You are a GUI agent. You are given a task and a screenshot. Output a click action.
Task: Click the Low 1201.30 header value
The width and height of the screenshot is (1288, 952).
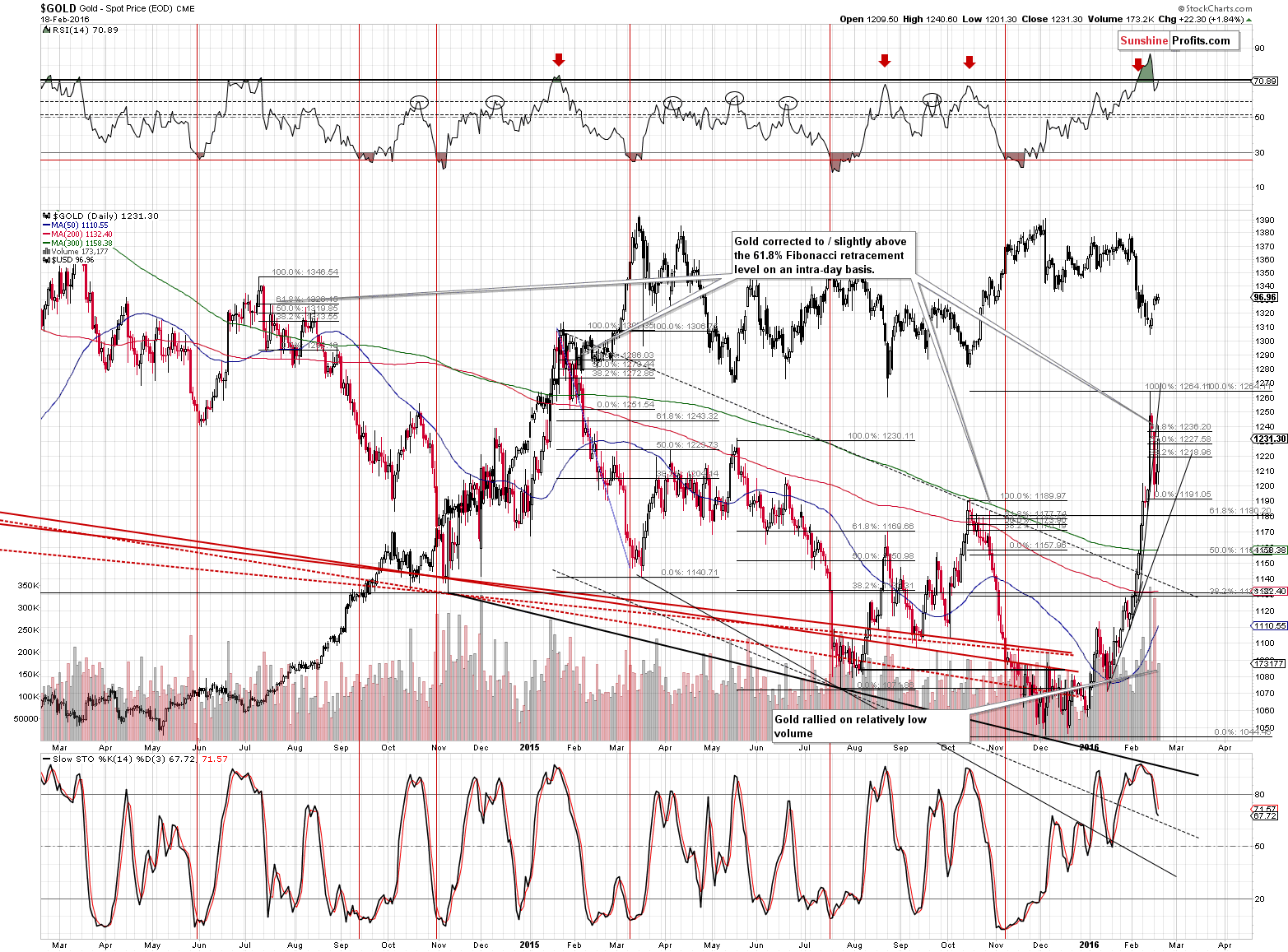coord(989,19)
